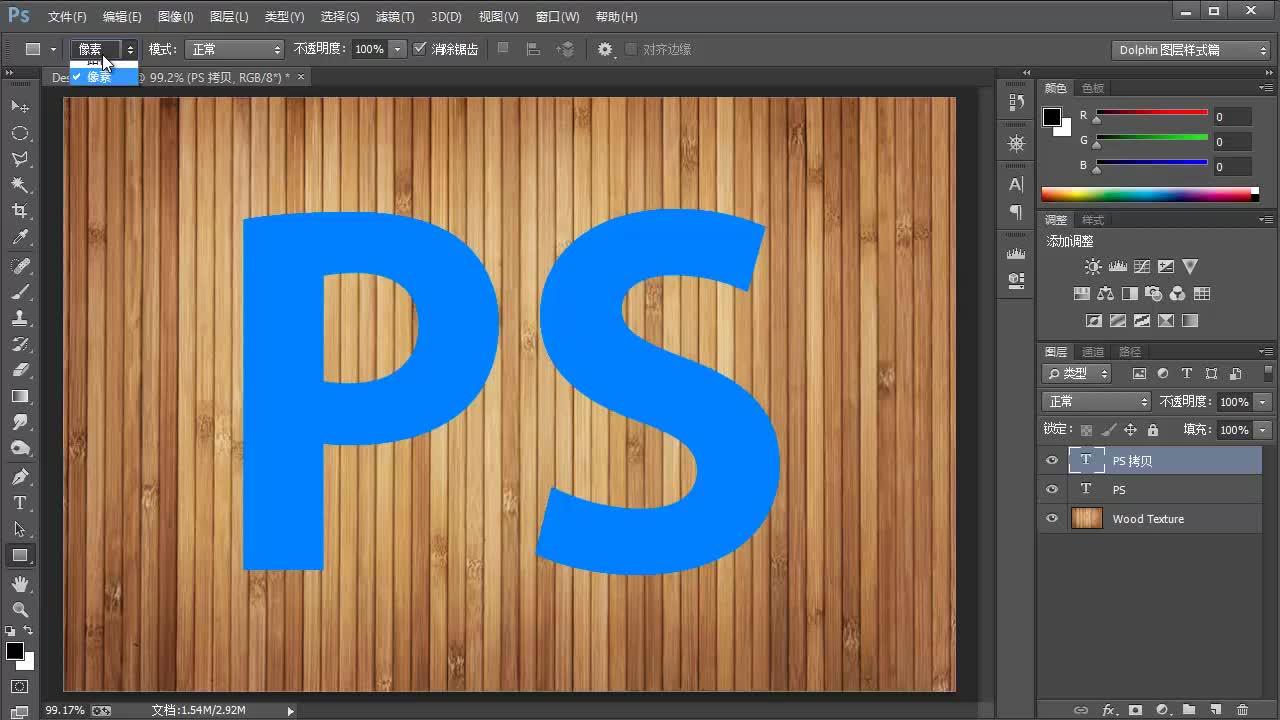Hide the PS 拷贝 layer

point(1051,461)
